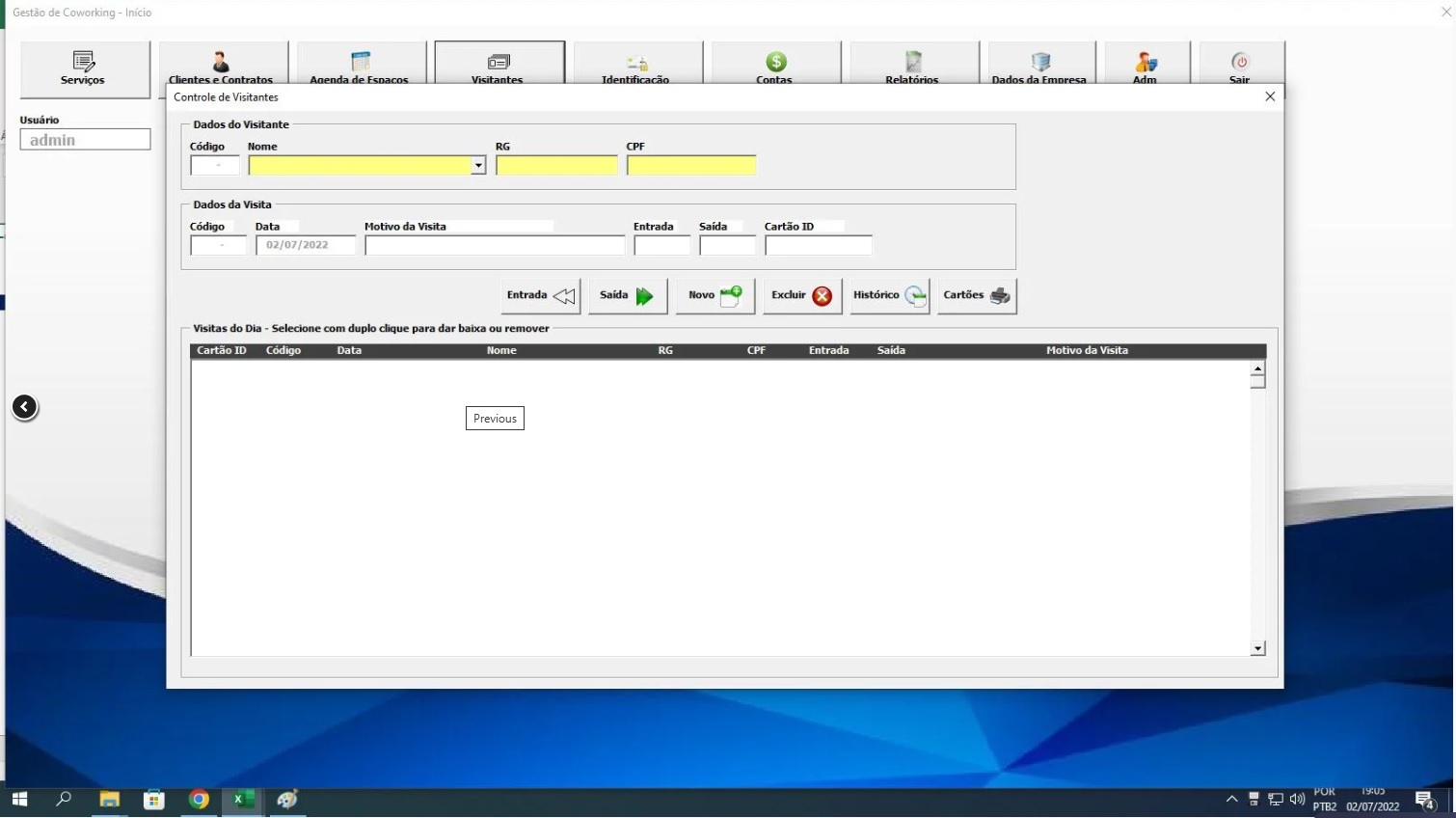Close the Controle de Visitantes dialog

1270,96
